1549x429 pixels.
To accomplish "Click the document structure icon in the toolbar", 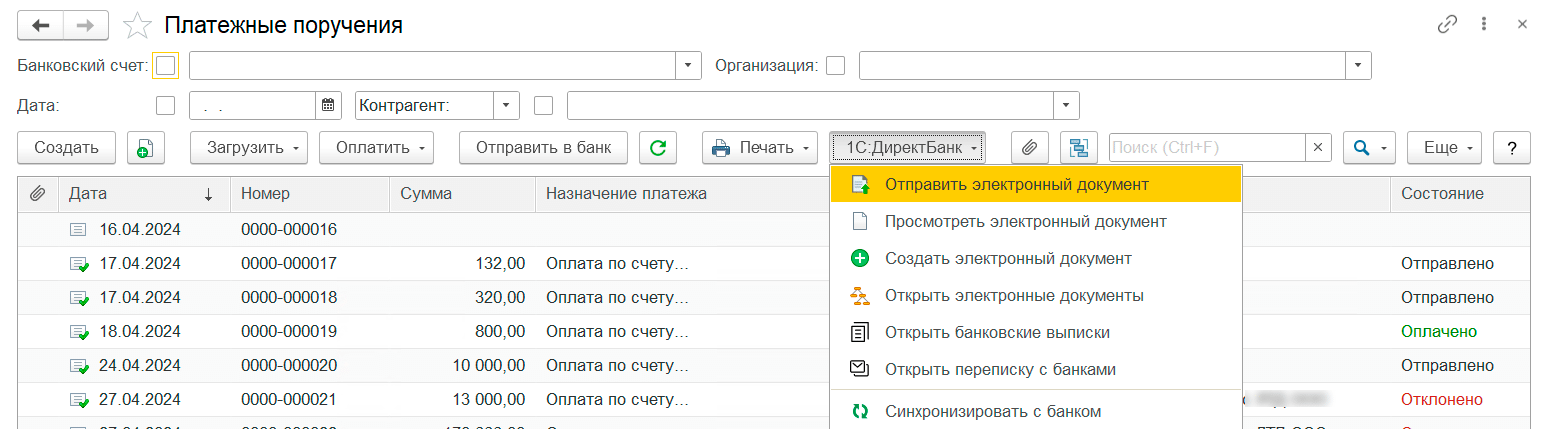I will (x=1078, y=148).
